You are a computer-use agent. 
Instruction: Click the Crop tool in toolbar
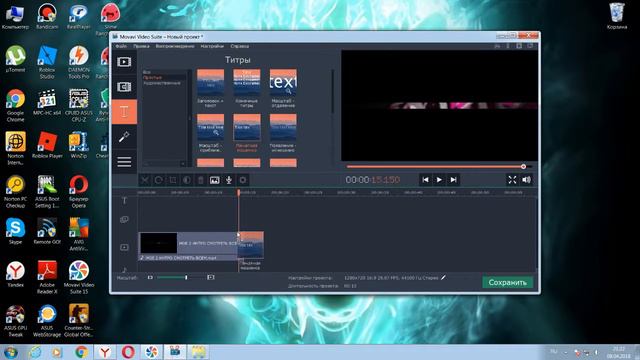(173, 180)
